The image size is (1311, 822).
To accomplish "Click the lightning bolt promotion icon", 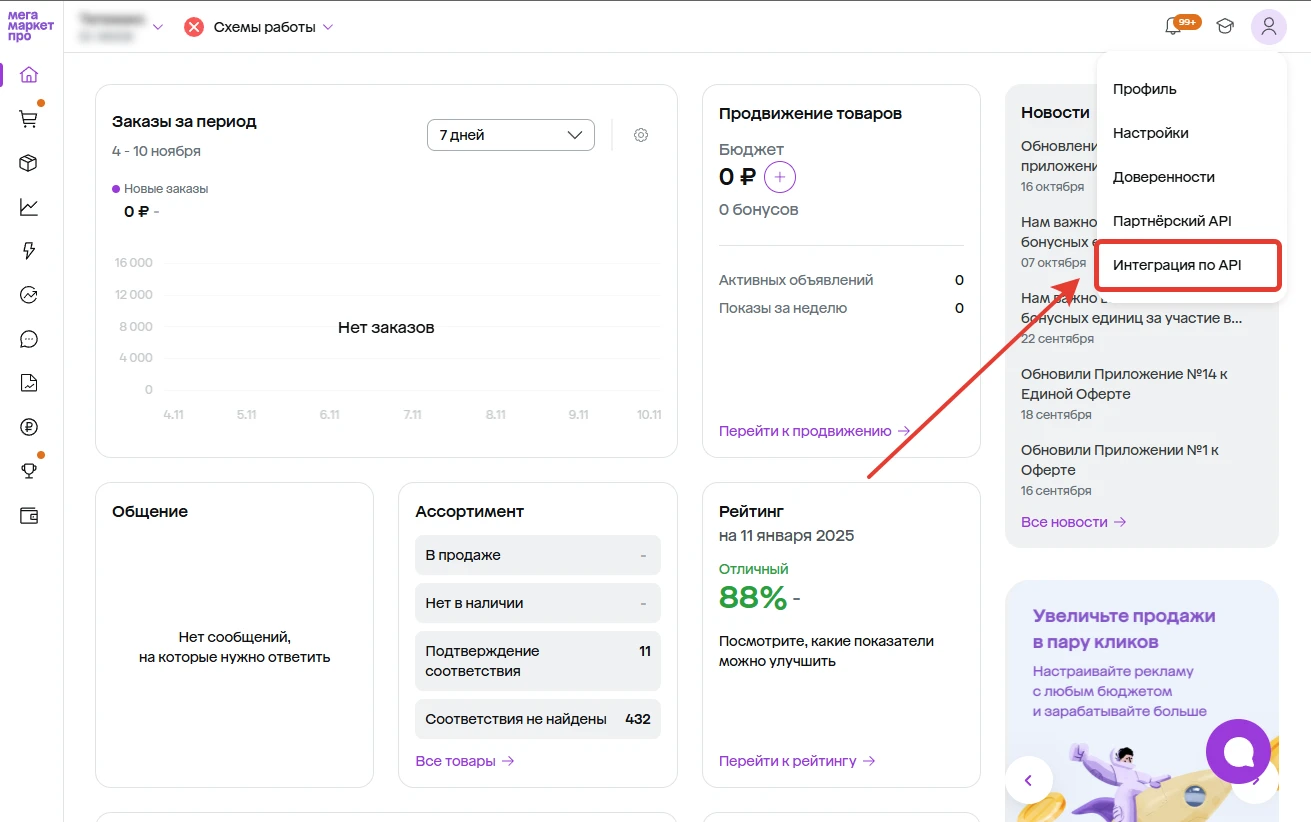I will point(29,251).
